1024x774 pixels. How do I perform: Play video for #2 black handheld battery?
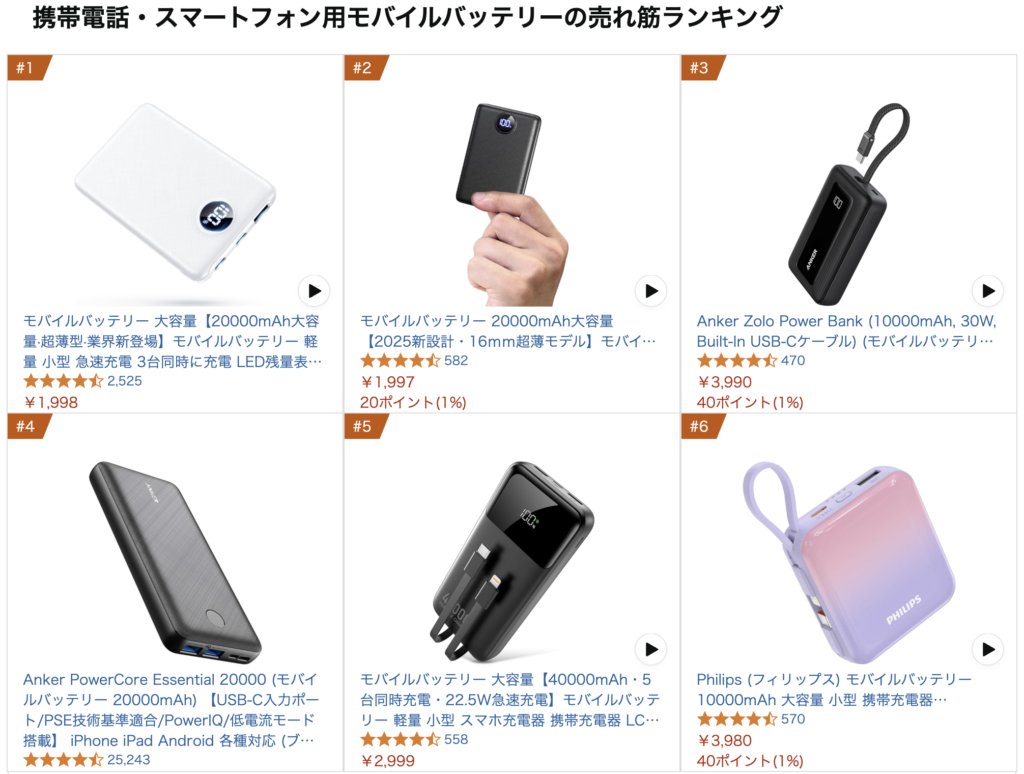tap(651, 291)
